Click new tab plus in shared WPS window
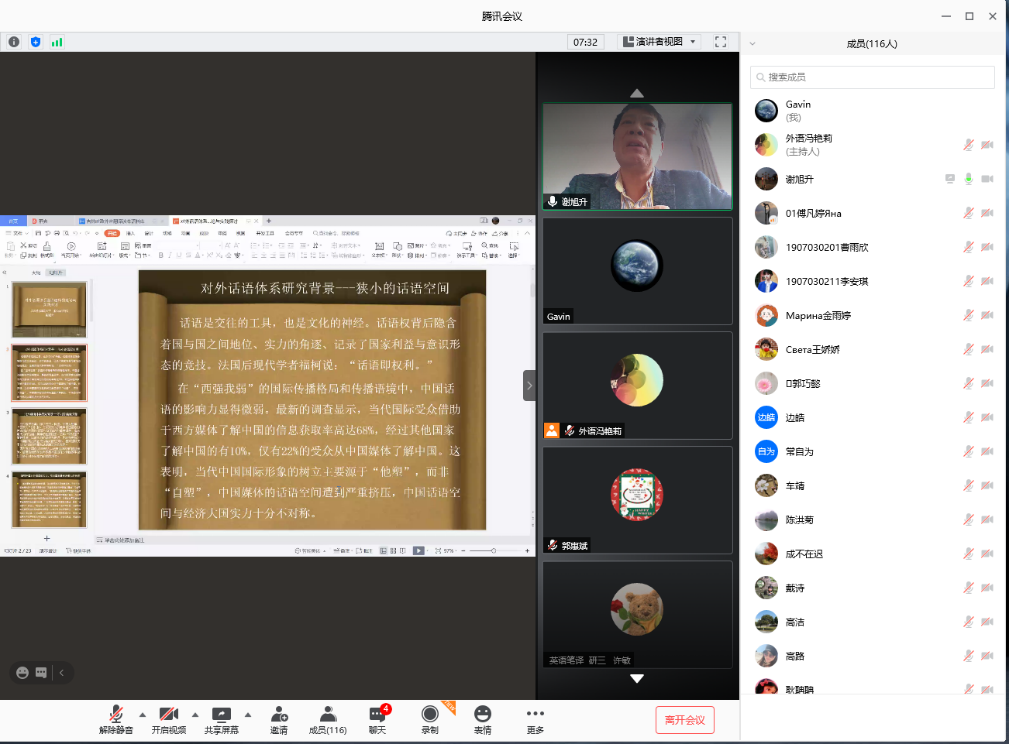Screen dimensions: 1009x744 pyautogui.click(x=269, y=221)
